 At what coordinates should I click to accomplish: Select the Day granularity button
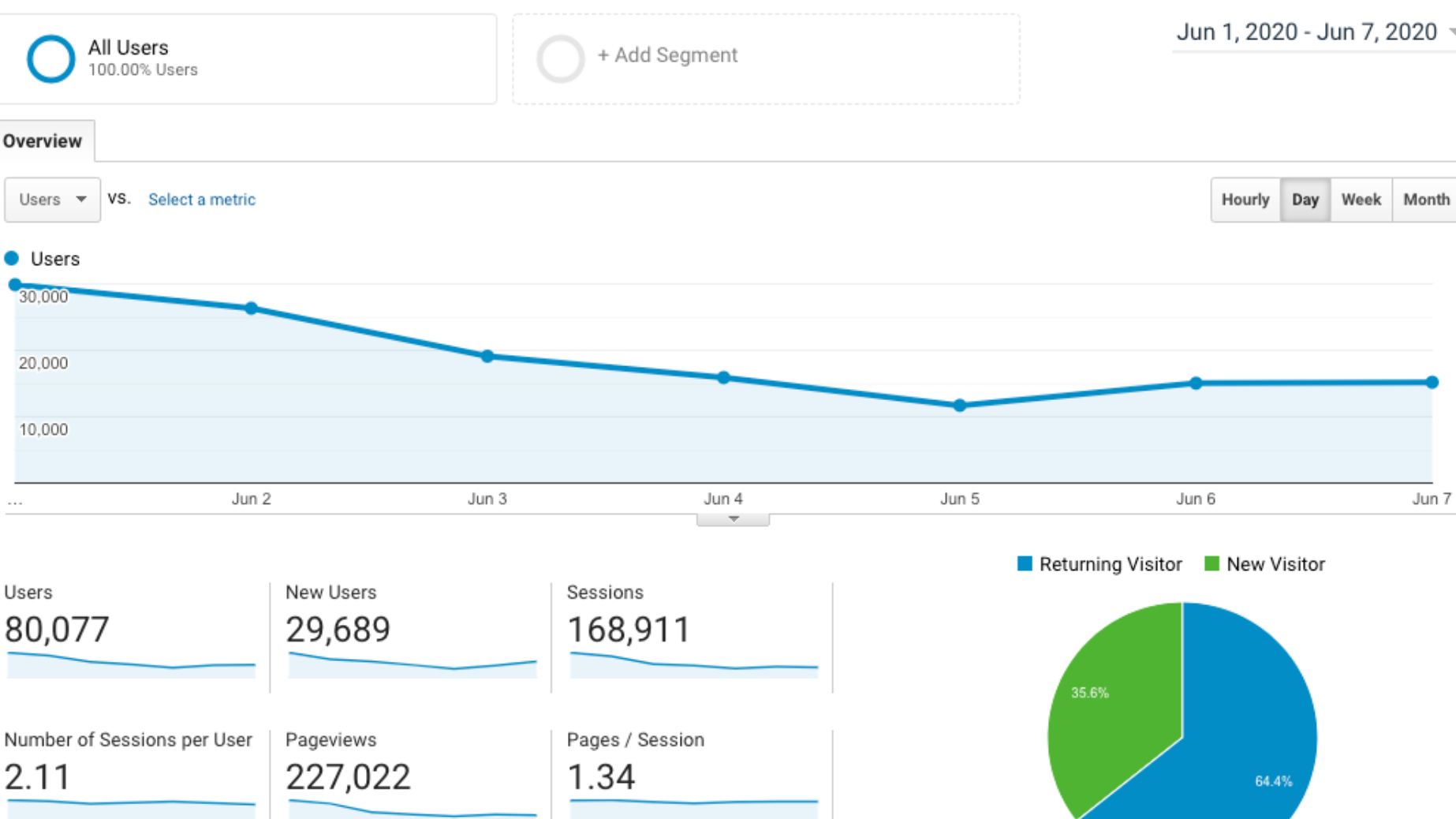click(1305, 200)
